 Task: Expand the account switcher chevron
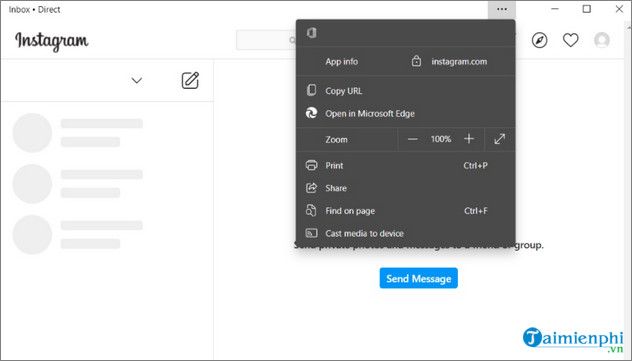tap(137, 80)
